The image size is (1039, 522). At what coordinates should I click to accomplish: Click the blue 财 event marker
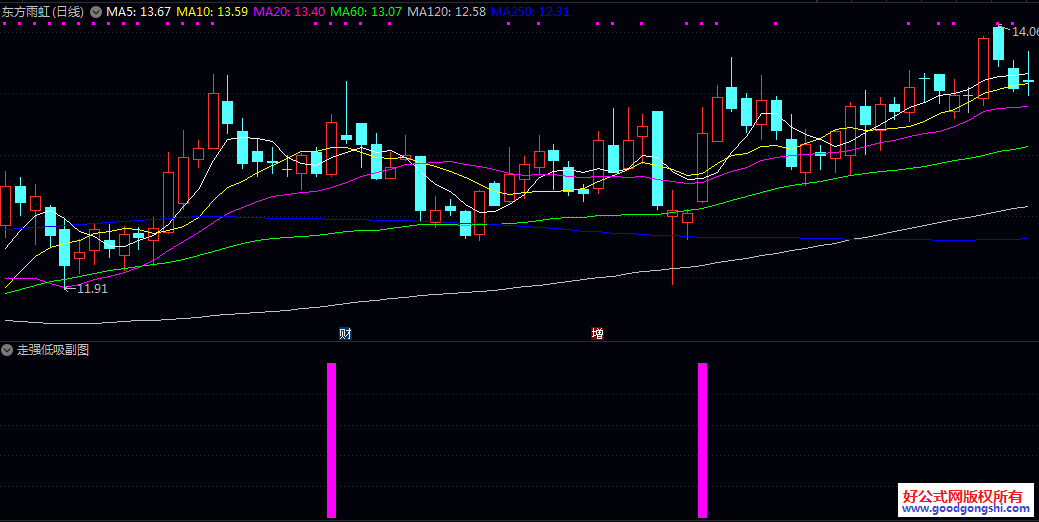(345, 333)
